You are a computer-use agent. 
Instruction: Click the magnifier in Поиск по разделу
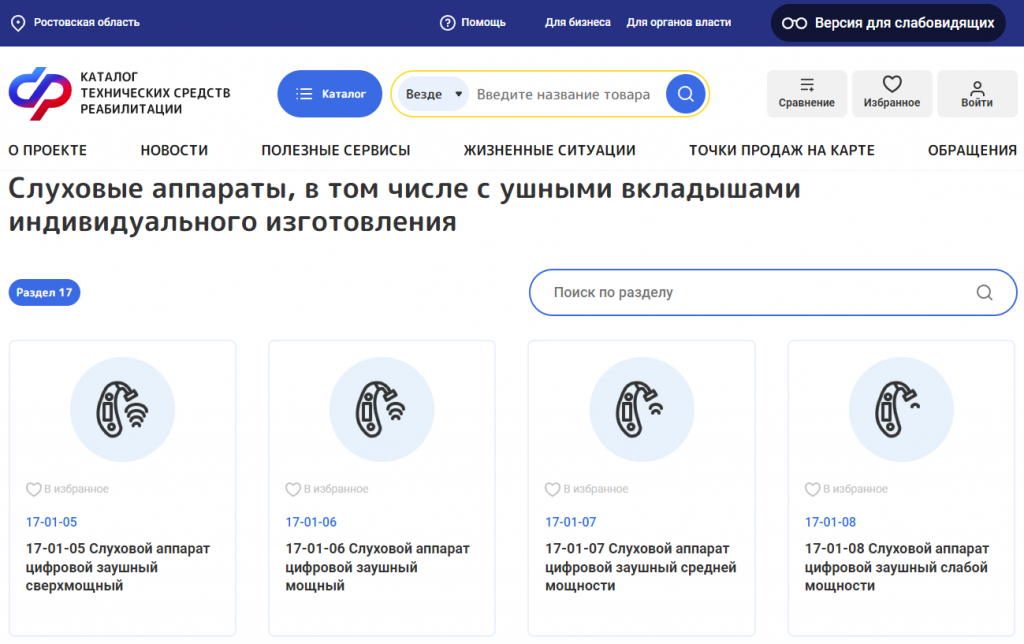[984, 292]
